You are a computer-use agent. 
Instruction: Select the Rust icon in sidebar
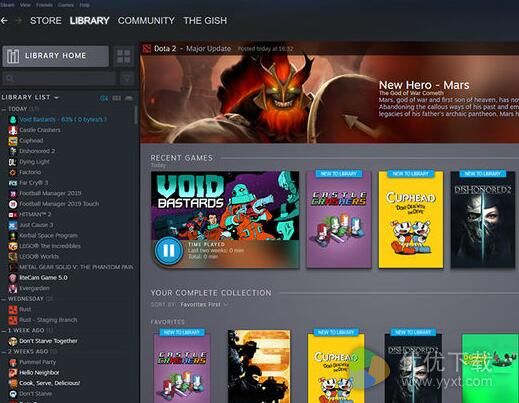point(13,309)
